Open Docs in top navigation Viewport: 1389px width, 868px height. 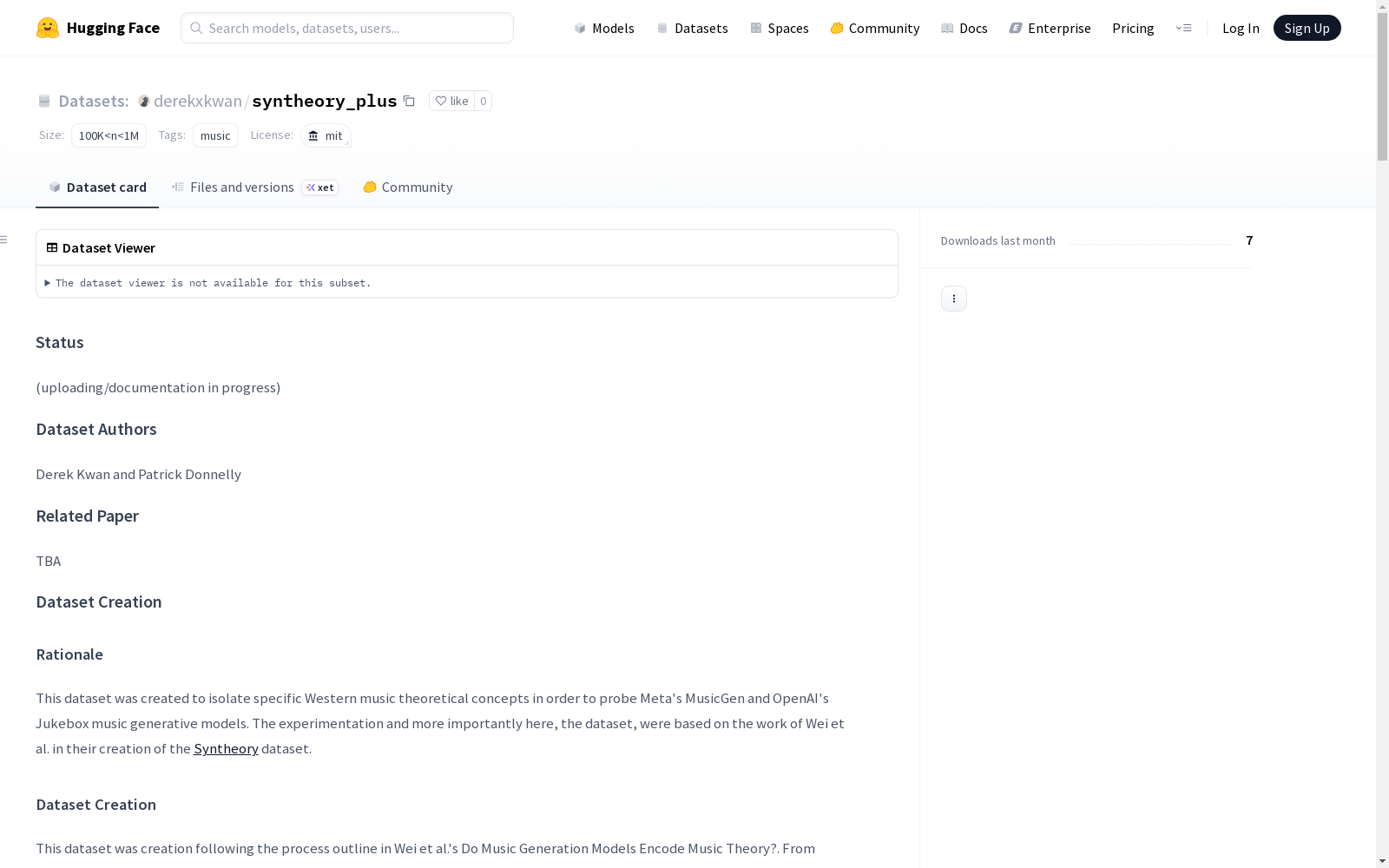tap(964, 28)
